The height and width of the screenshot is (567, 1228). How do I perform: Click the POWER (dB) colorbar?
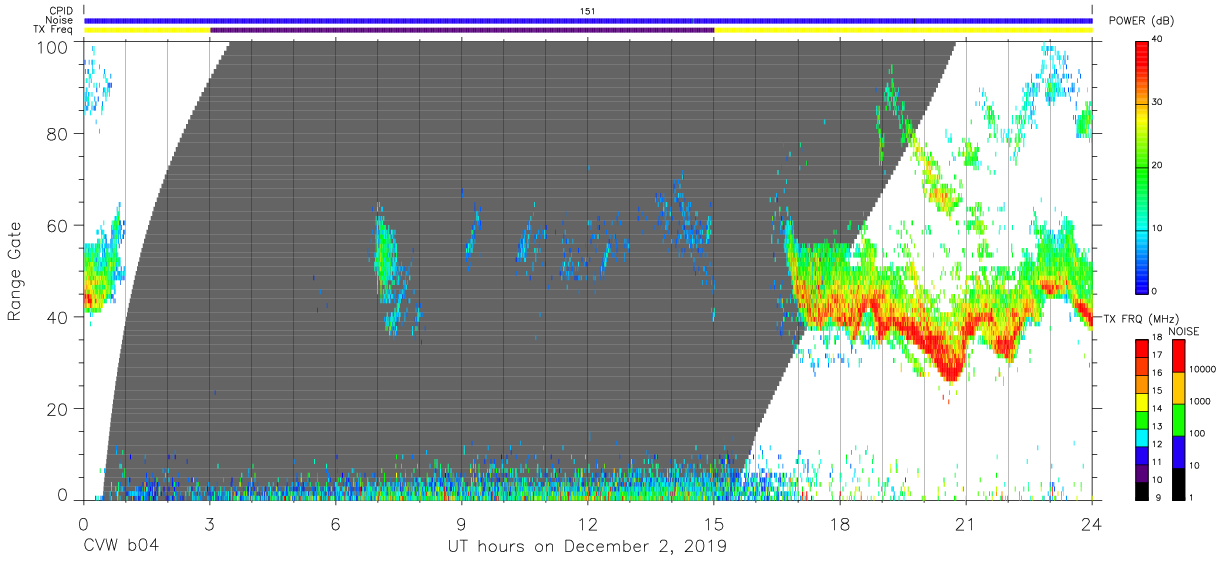click(1143, 166)
